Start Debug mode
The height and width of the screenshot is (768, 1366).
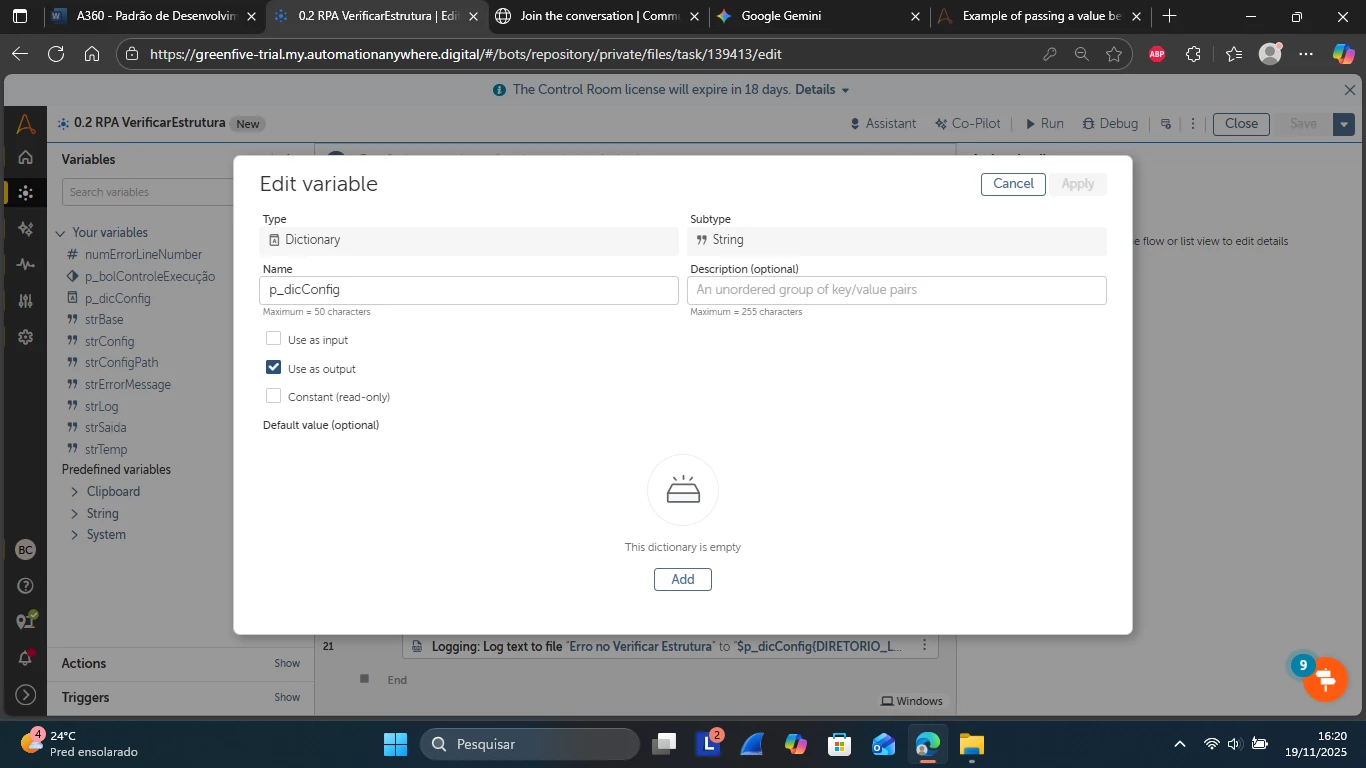coord(1110,124)
